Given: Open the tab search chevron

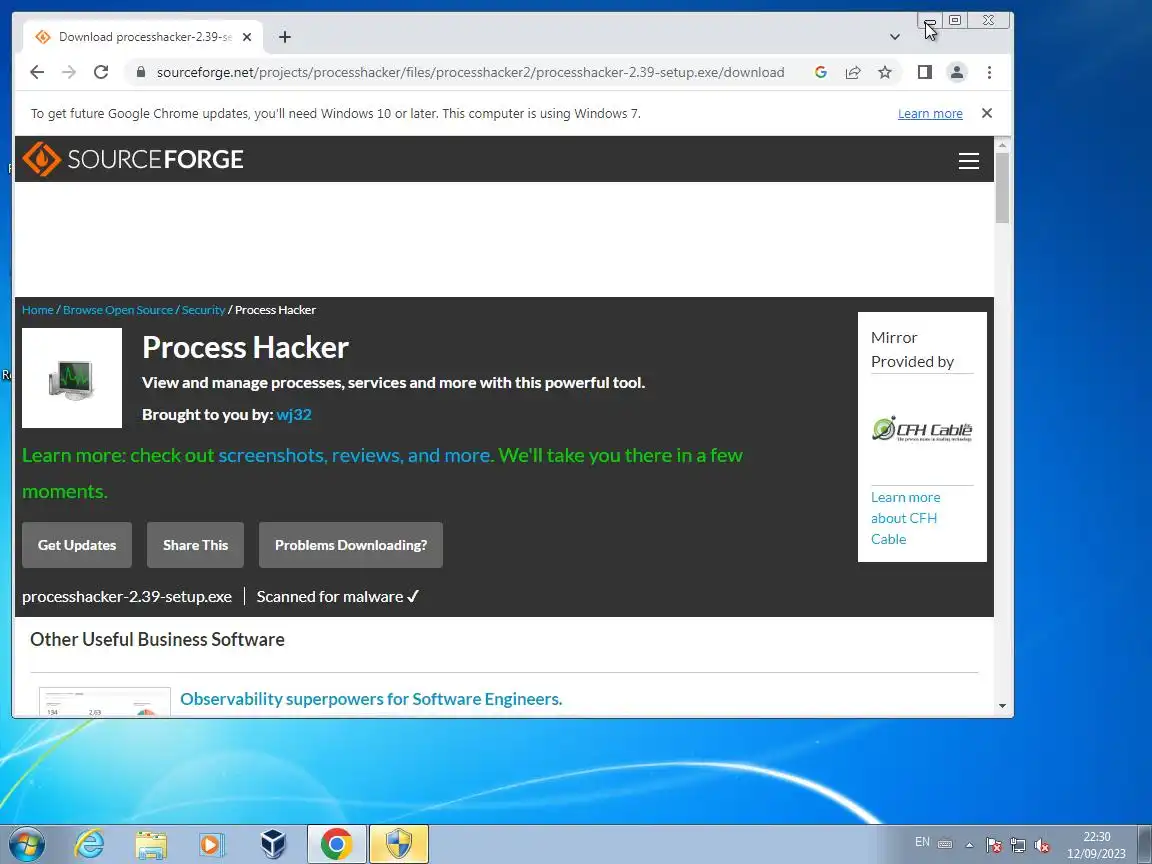Looking at the screenshot, I should point(895,37).
